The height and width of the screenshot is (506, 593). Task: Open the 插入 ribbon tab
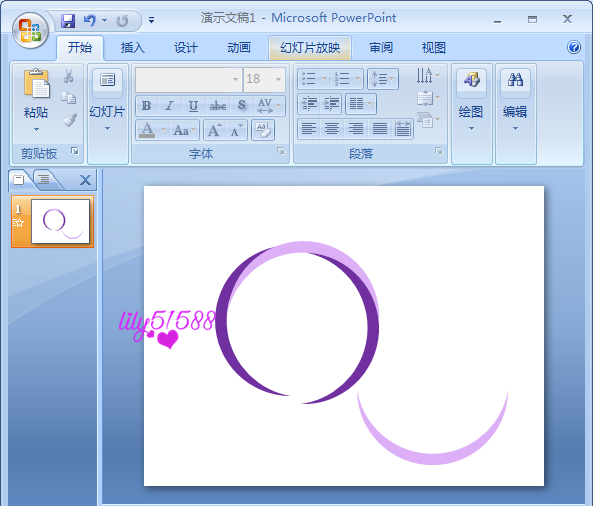132,48
